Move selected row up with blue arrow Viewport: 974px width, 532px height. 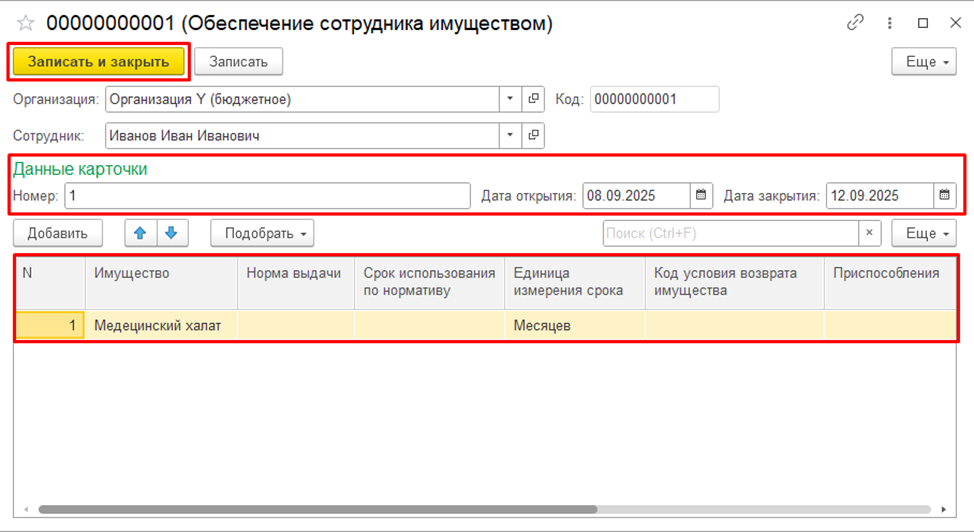coord(140,233)
